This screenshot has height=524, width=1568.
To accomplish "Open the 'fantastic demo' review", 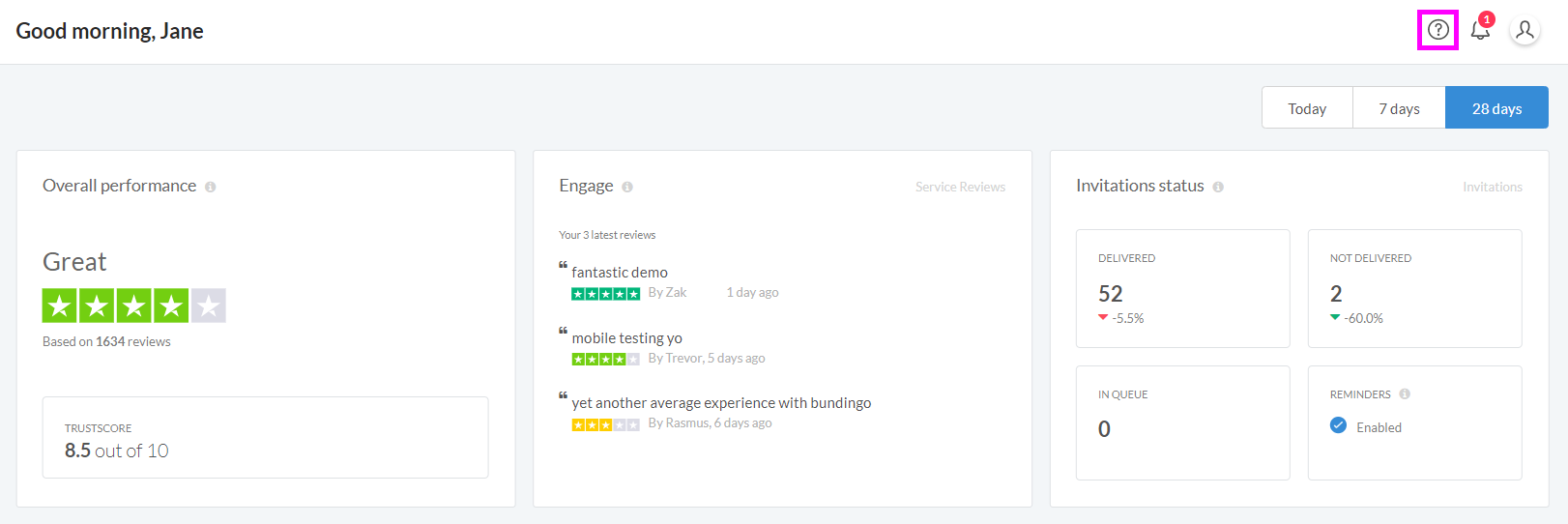I will click(620, 273).
